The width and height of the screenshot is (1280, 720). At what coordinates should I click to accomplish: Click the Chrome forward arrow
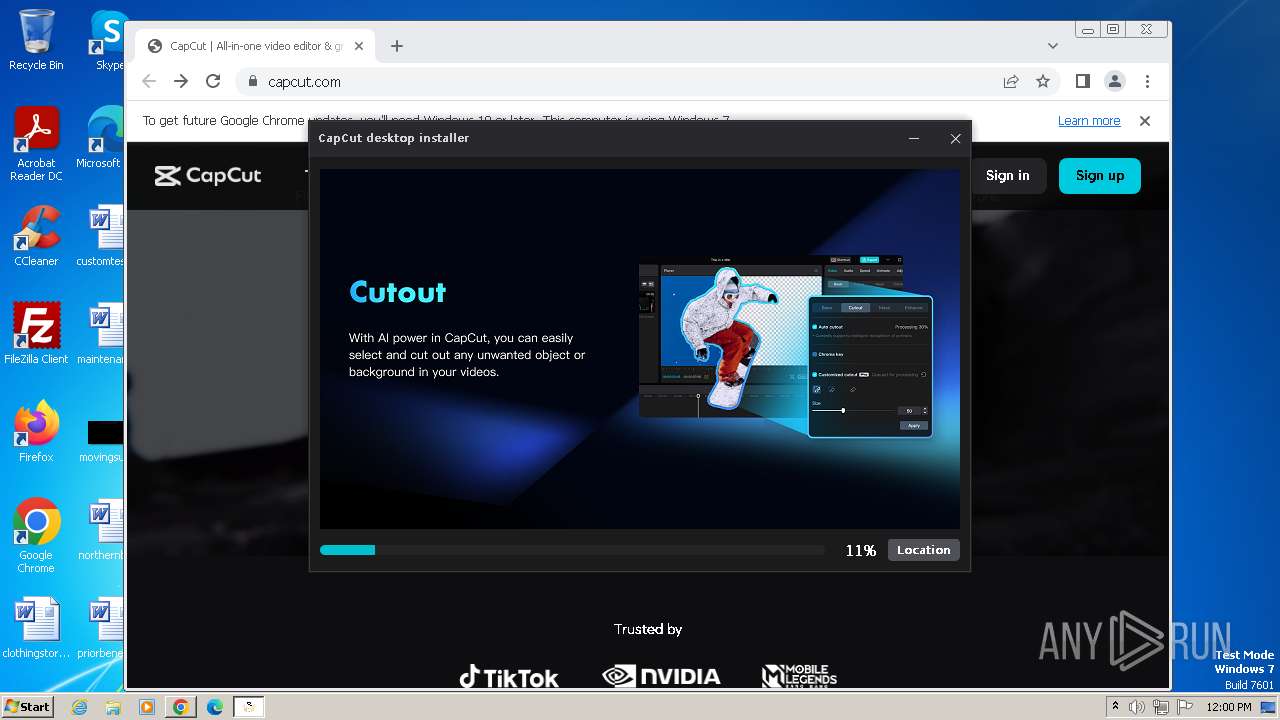click(181, 82)
